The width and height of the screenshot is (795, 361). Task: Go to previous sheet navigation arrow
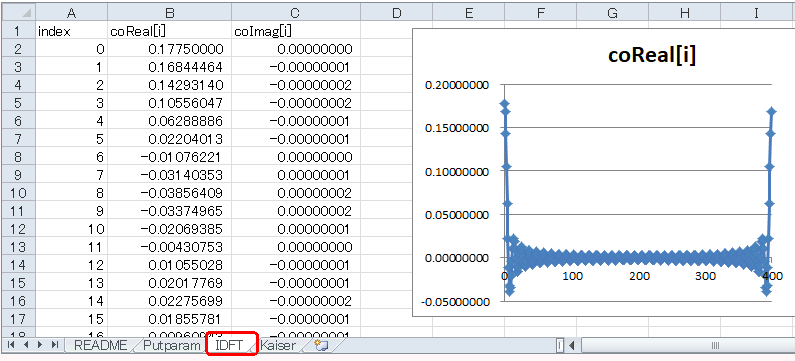point(25,345)
